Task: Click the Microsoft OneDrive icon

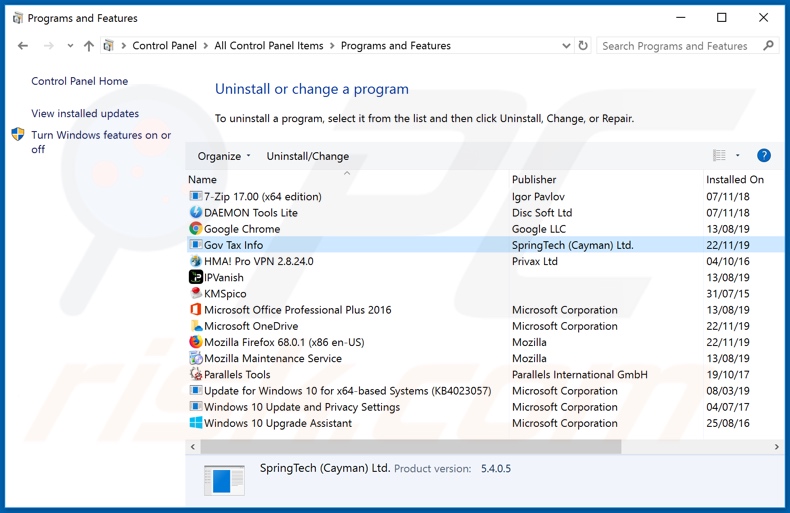Action: click(195, 326)
